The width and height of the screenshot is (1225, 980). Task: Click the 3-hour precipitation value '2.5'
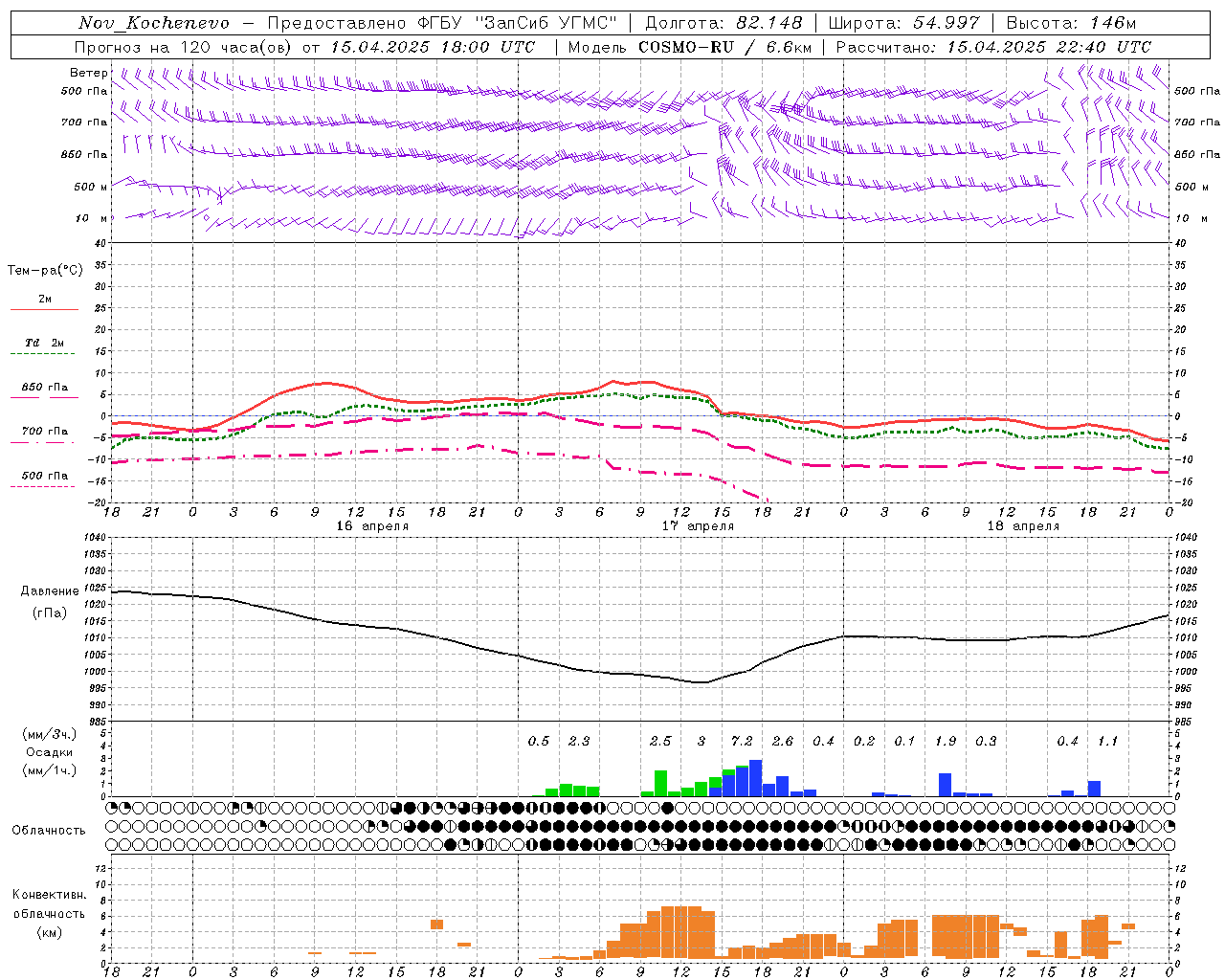pos(660,742)
